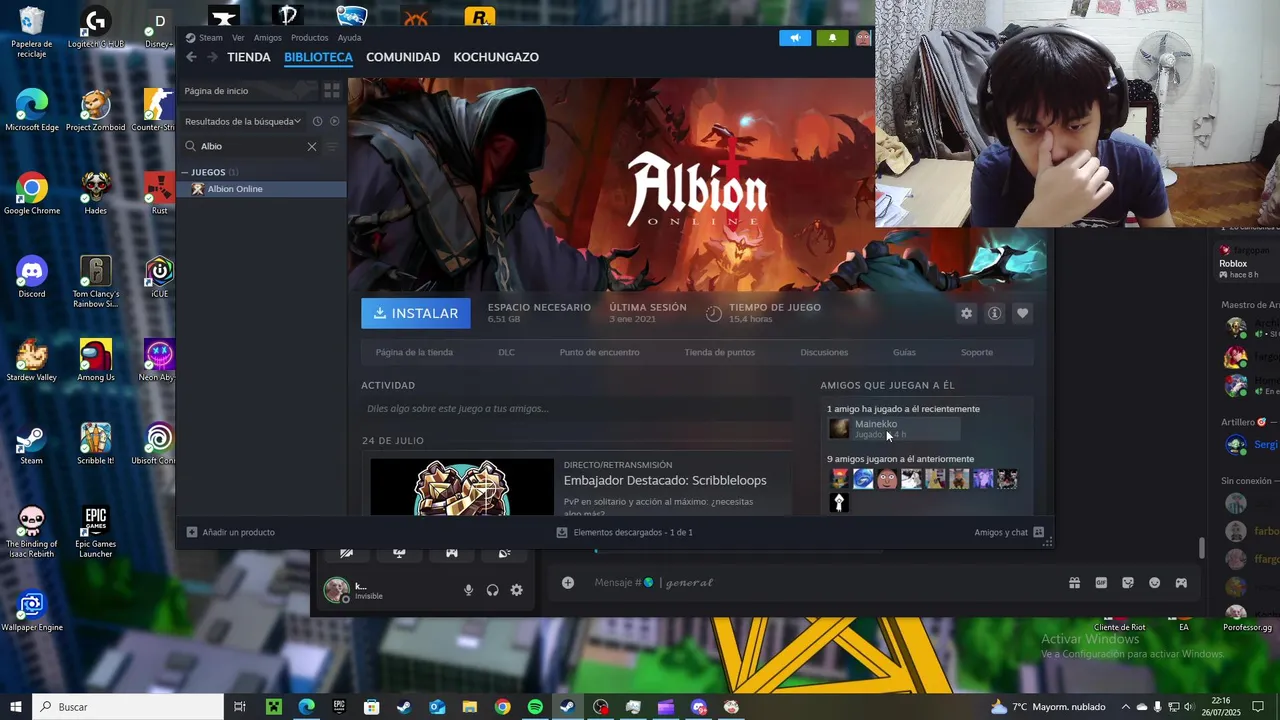Open Discord GIF picker
Screen dimensions: 1280x720
tap(1101, 583)
